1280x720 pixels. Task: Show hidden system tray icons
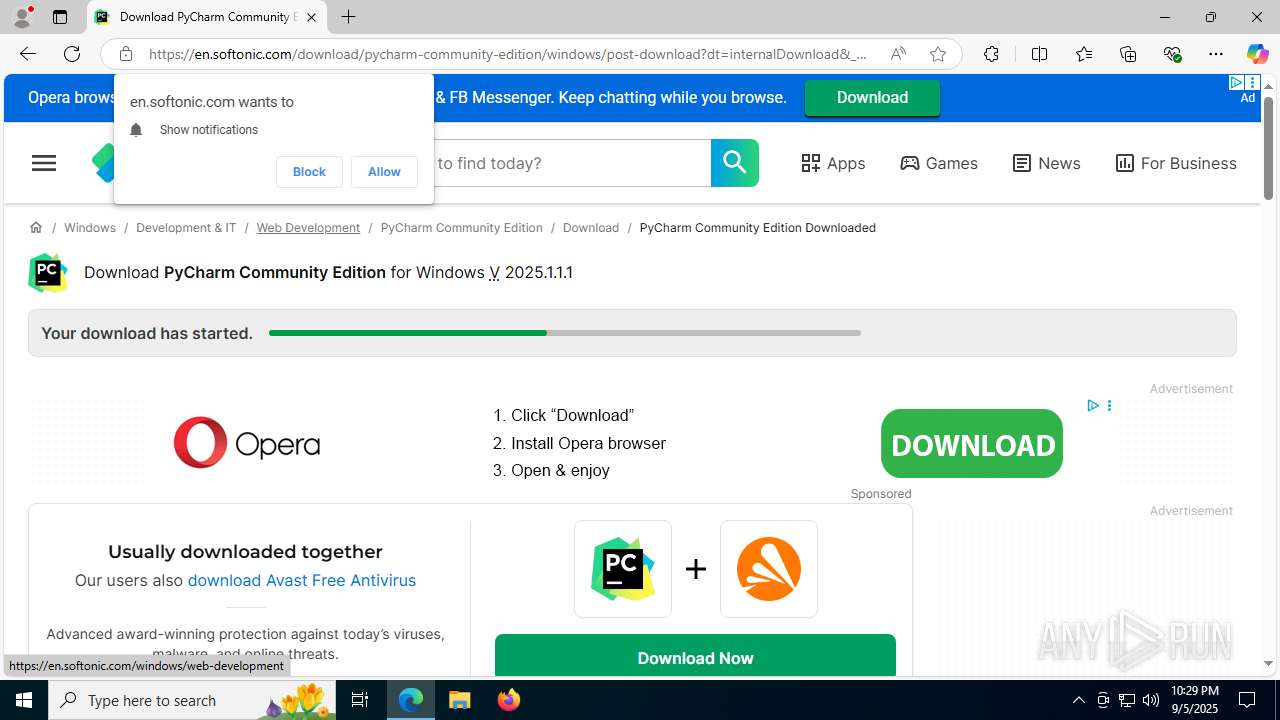click(x=1078, y=700)
